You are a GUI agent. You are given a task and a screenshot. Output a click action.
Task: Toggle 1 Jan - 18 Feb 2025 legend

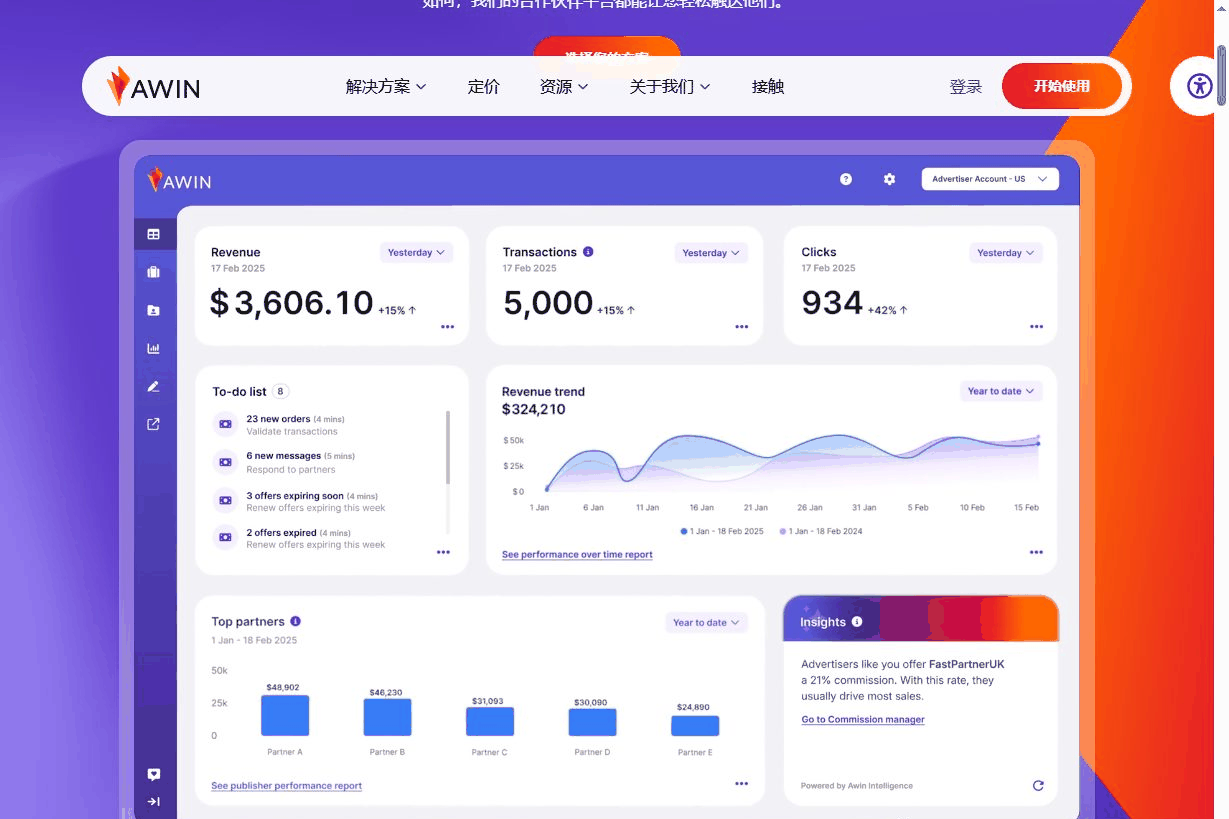[722, 531]
